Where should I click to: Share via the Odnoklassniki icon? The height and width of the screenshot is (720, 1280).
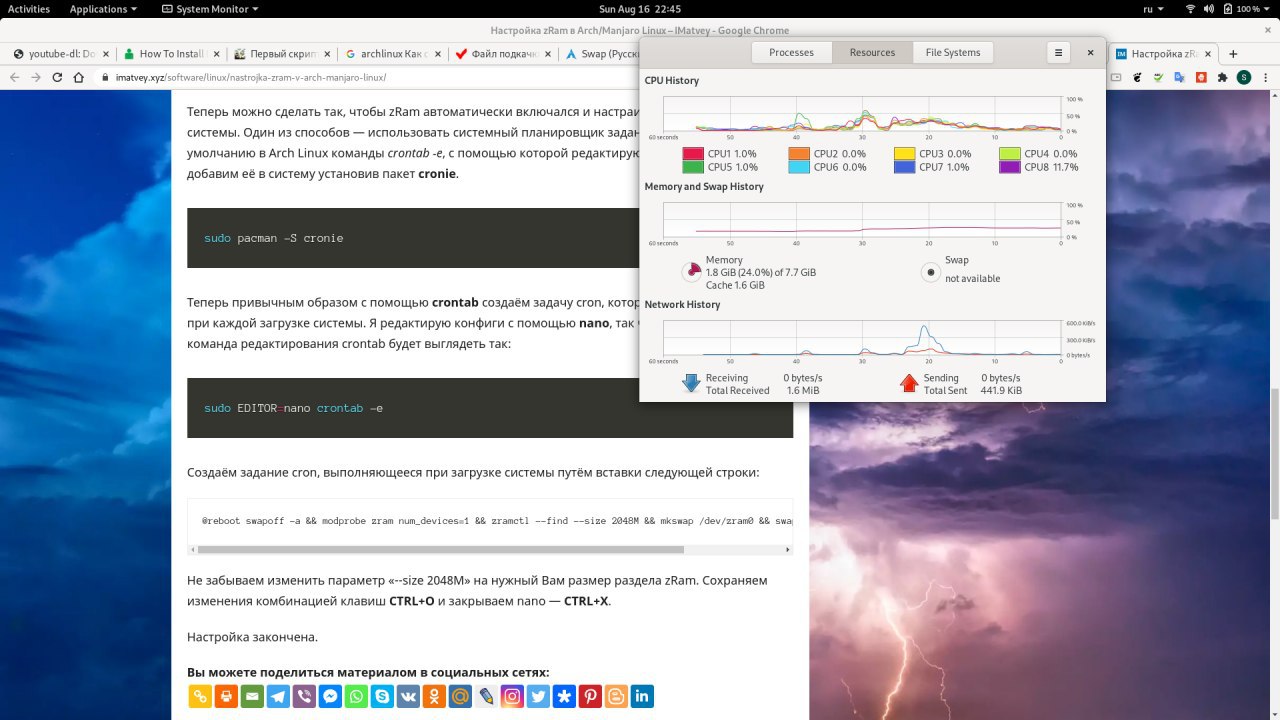pos(434,696)
